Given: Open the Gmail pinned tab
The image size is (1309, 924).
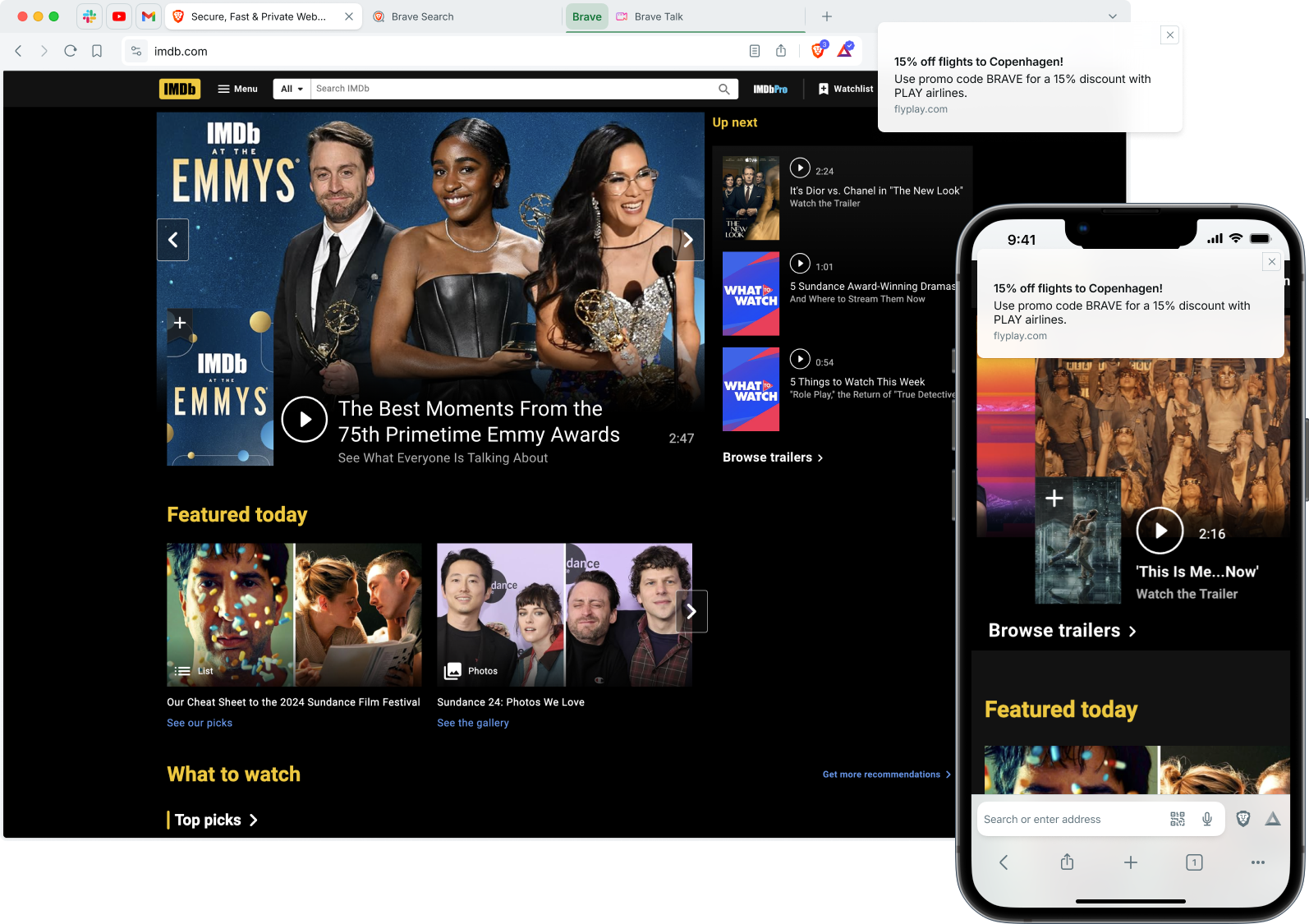Looking at the screenshot, I should (149, 16).
